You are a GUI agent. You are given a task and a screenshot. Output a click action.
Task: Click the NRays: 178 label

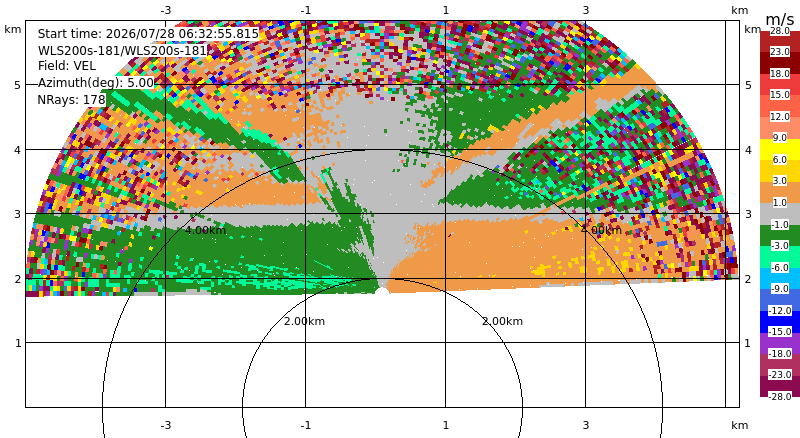pos(71,100)
